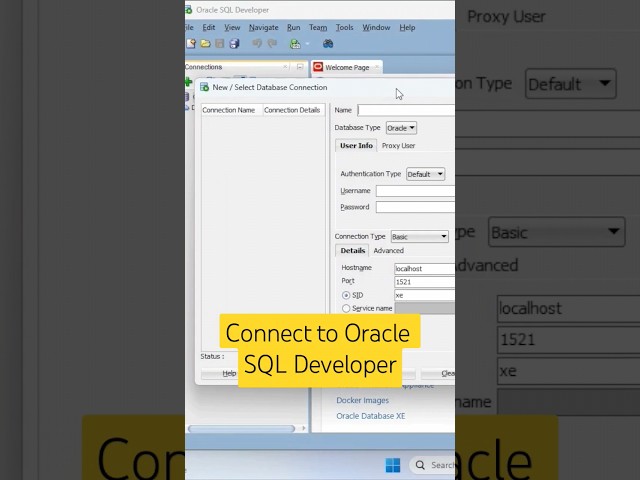
Task: Click the green plus New Connection icon
Action: pyautogui.click(x=189, y=82)
